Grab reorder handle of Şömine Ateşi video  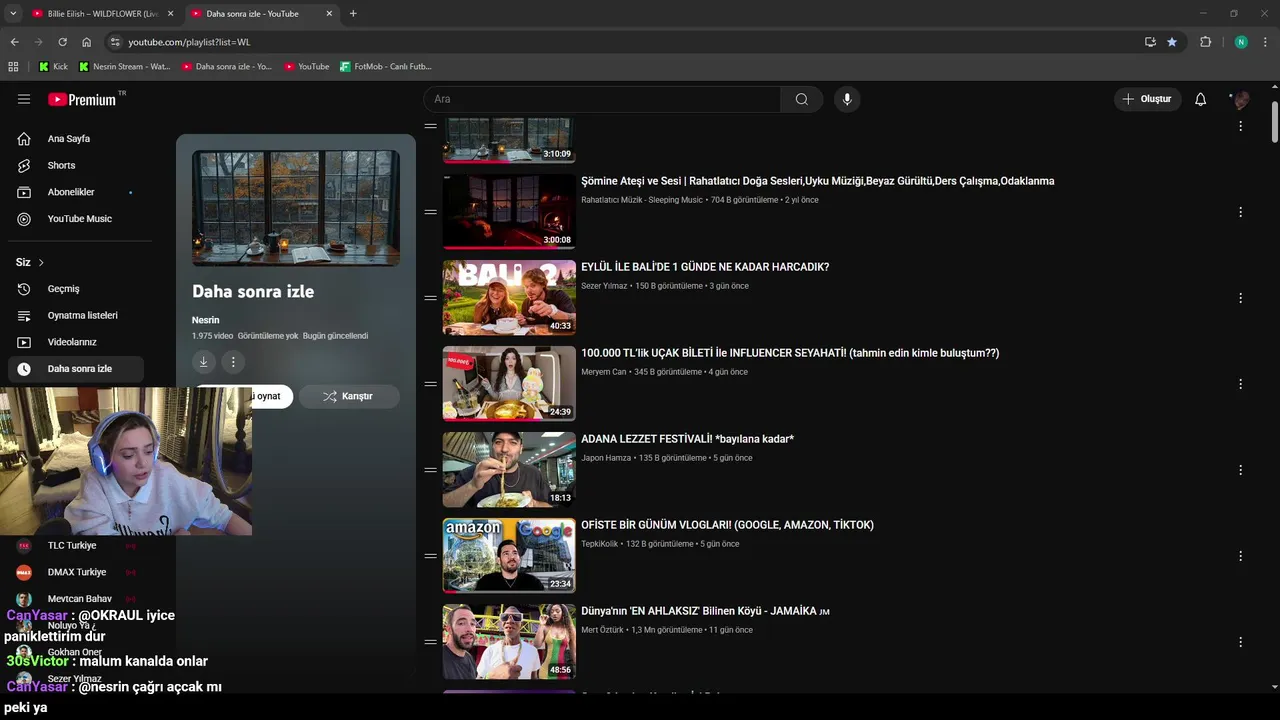pyautogui.click(x=430, y=212)
